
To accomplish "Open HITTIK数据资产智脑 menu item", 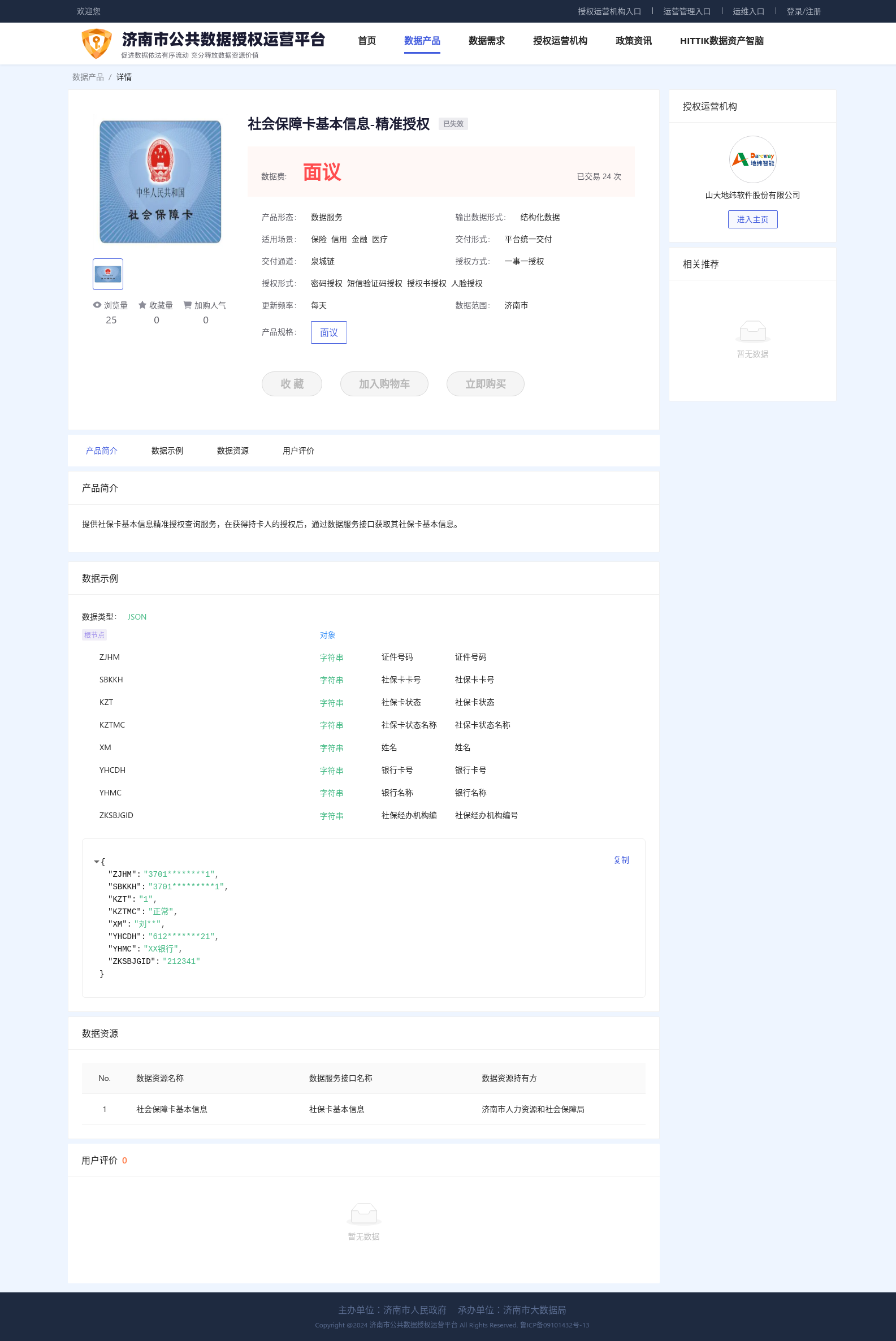I will (722, 41).
